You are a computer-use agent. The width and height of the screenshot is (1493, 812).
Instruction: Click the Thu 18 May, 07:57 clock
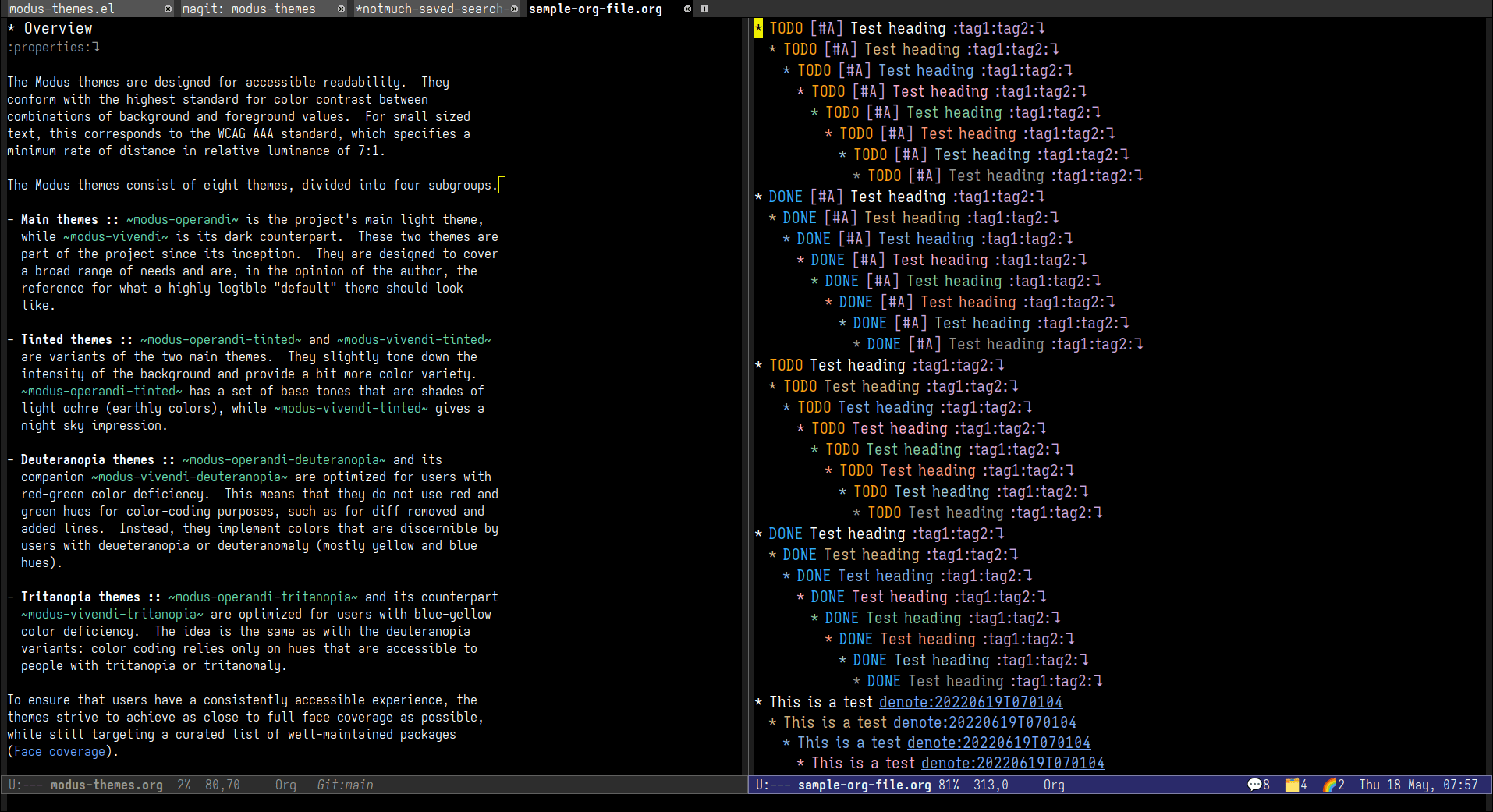[1418, 785]
